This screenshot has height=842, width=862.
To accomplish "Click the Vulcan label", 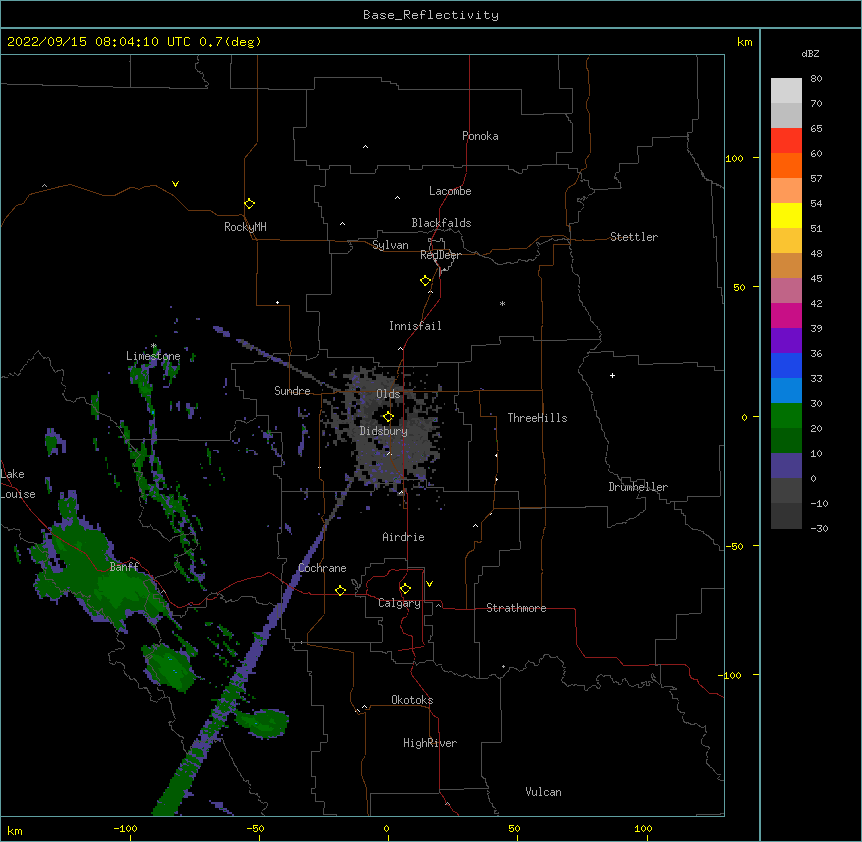I will [x=543, y=792].
